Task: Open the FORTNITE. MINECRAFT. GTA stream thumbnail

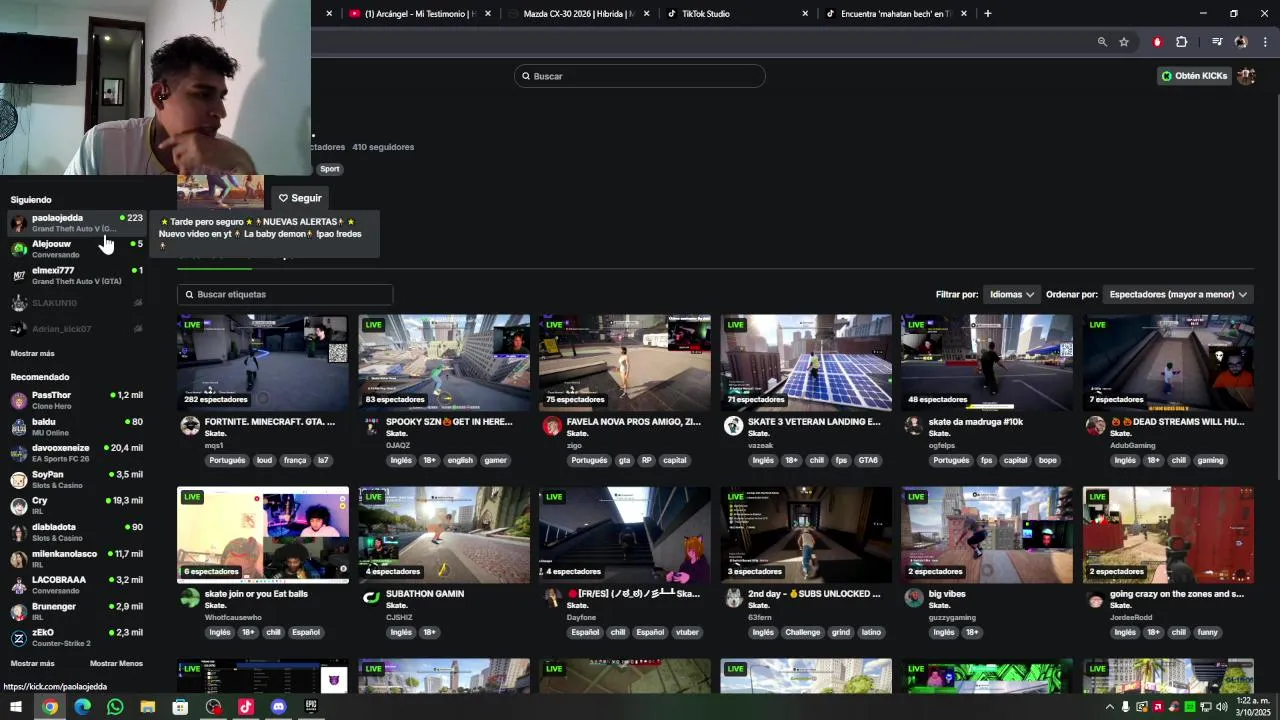Action: tap(263, 363)
